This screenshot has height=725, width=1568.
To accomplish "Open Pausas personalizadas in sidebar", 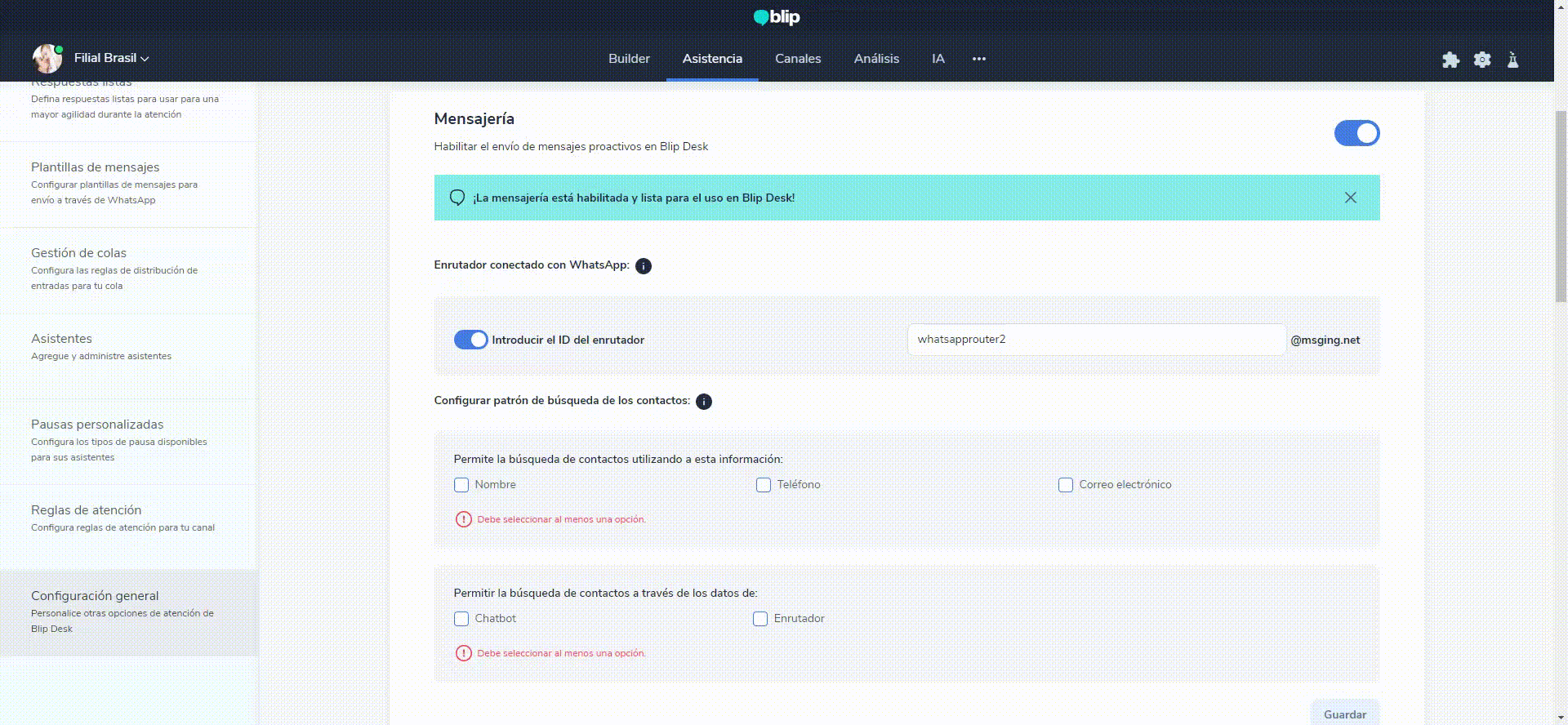I will 129,442.
